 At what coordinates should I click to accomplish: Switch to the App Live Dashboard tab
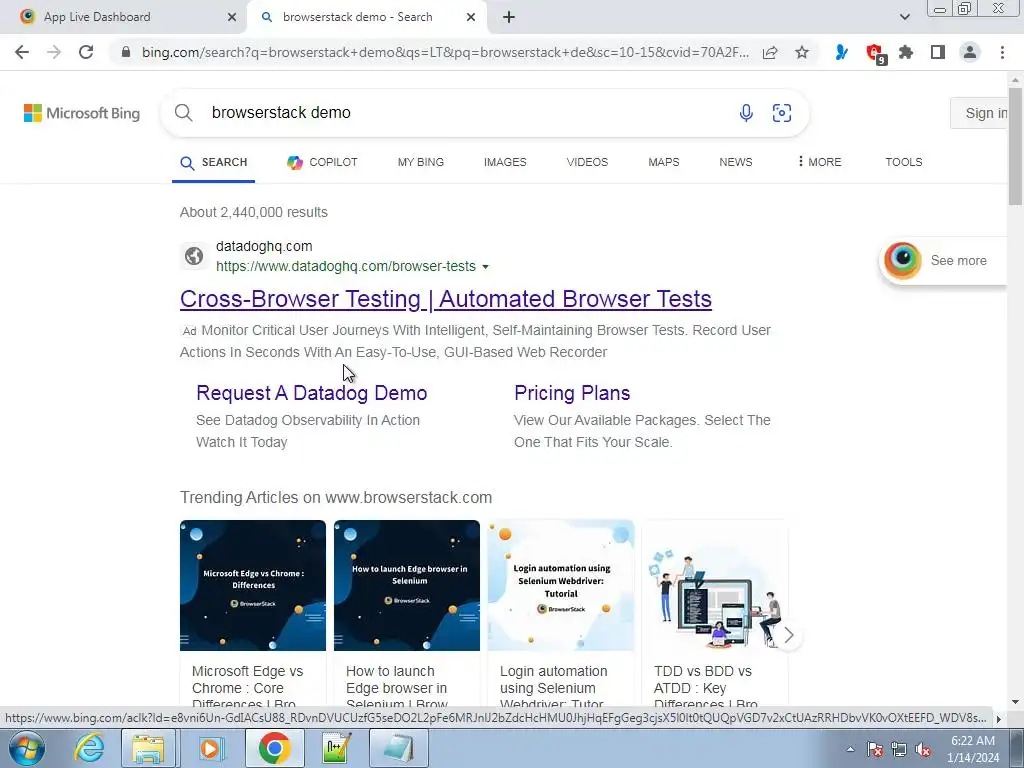point(123,17)
